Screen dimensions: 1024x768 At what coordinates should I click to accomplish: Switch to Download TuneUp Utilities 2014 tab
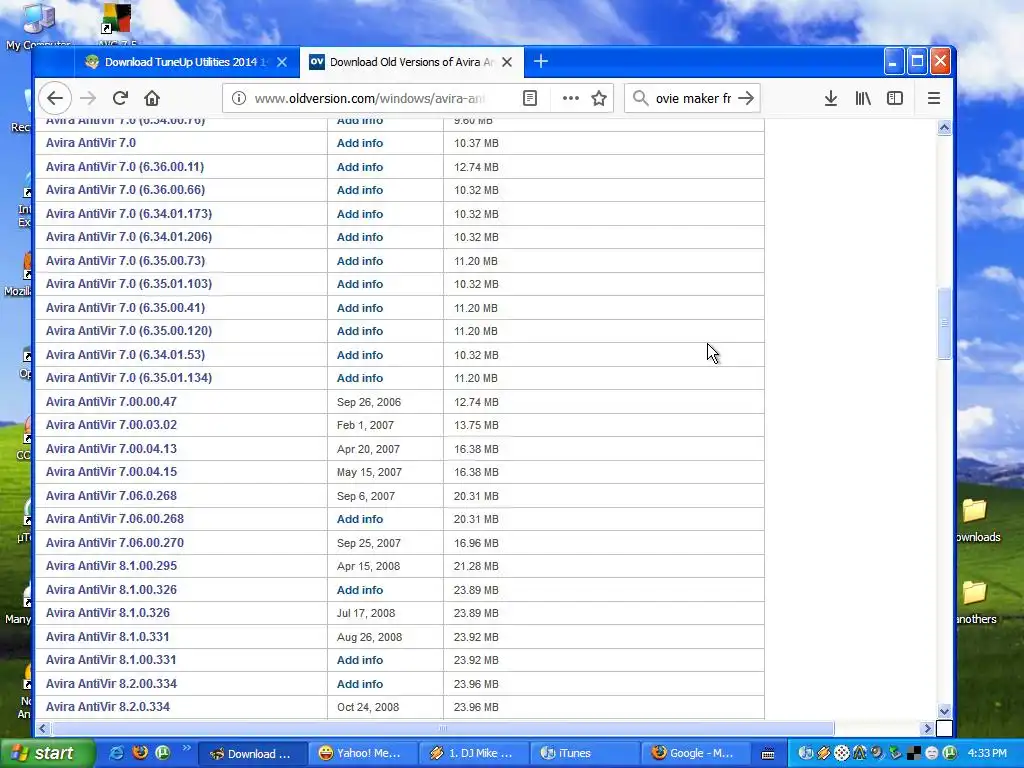186,62
